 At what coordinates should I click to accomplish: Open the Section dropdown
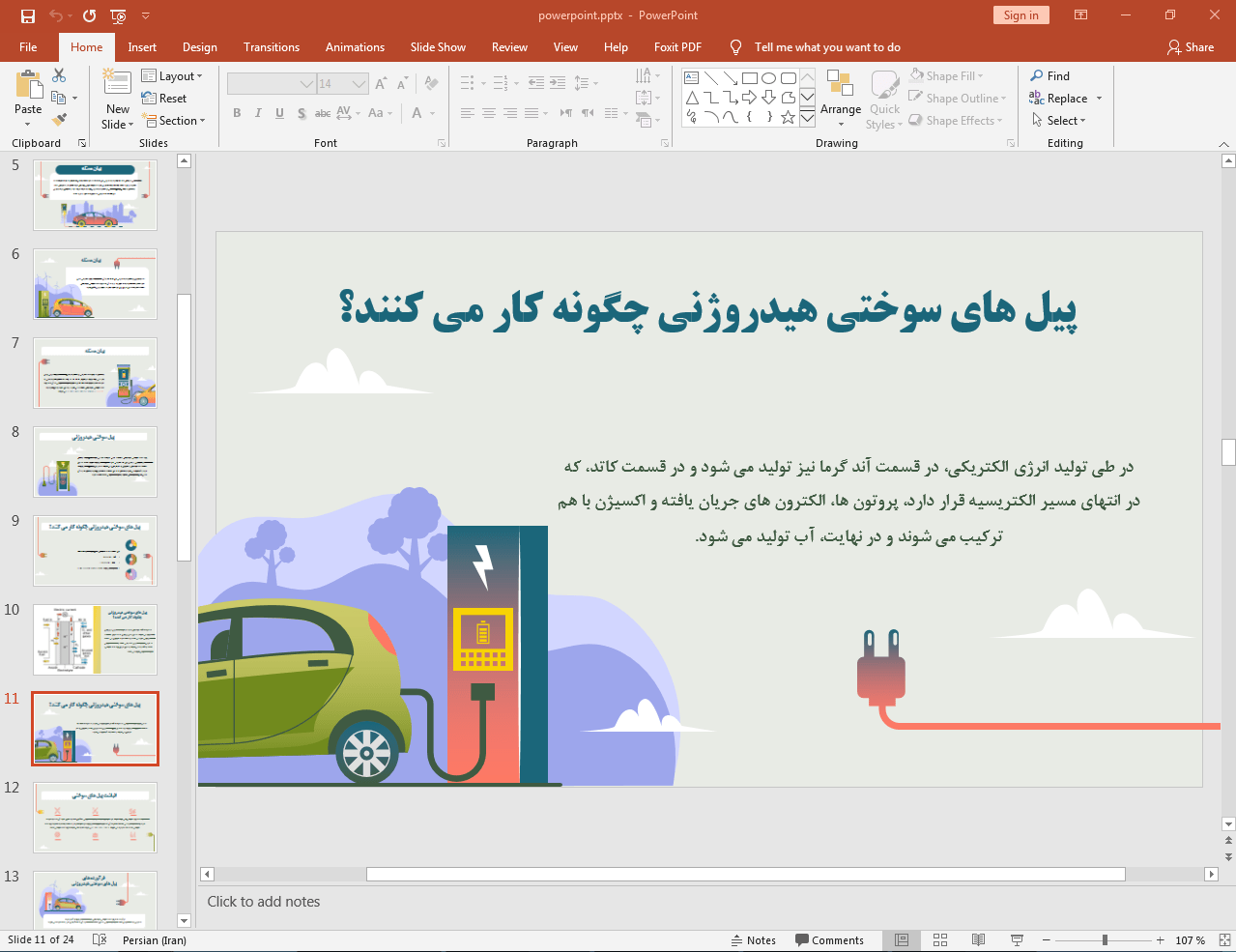pos(174,120)
